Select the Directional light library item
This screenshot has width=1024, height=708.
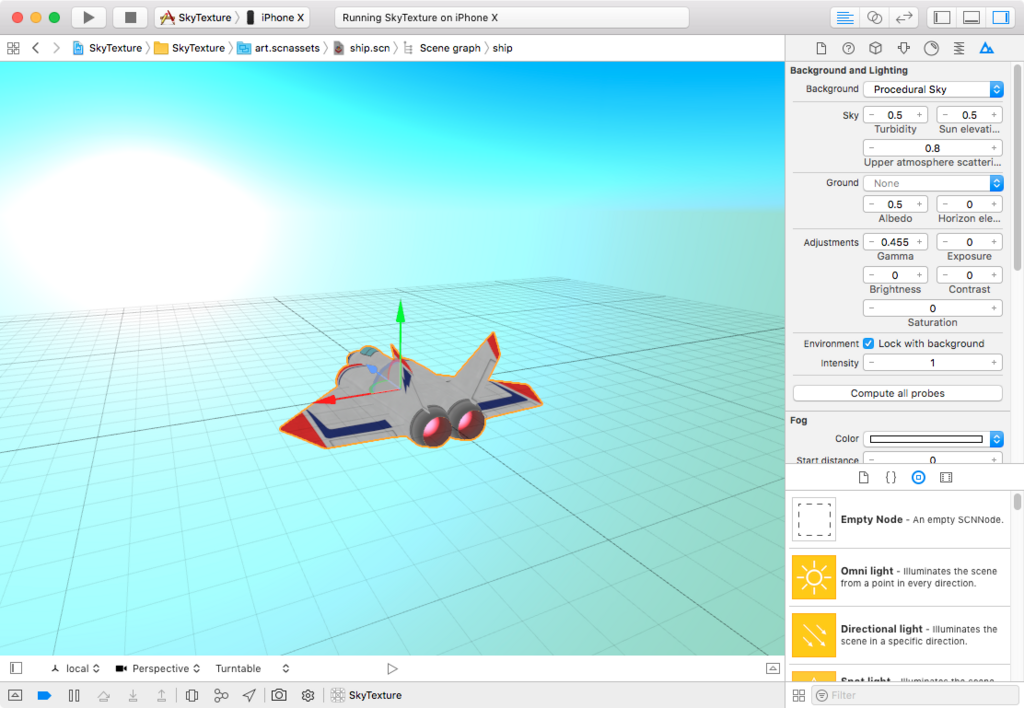901,635
